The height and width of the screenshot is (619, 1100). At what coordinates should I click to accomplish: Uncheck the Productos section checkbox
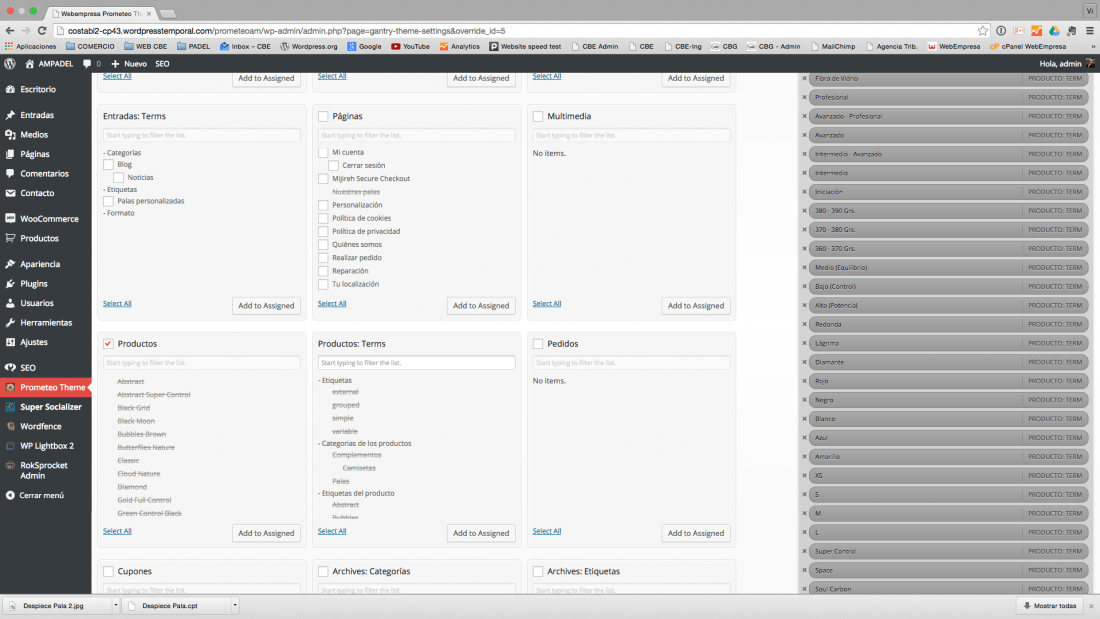pyautogui.click(x=108, y=344)
